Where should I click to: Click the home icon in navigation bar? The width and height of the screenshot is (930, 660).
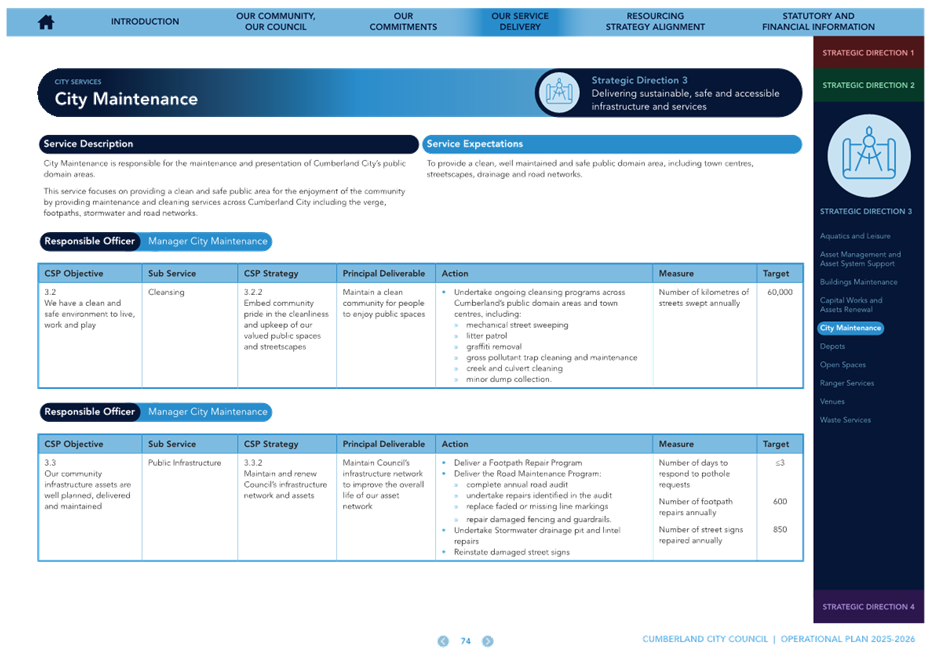pos(46,22)
